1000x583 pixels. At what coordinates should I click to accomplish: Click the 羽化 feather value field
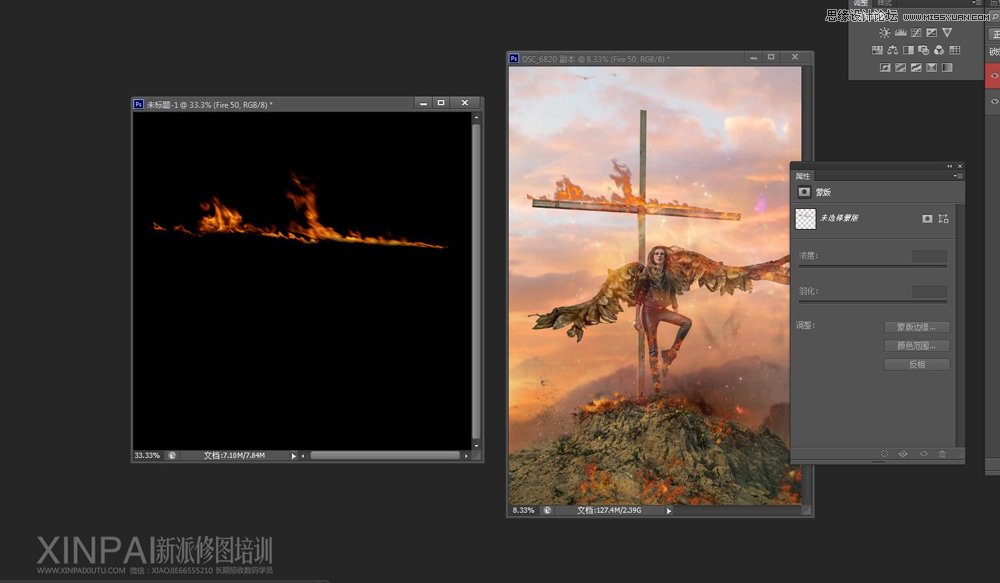[929, 291]
